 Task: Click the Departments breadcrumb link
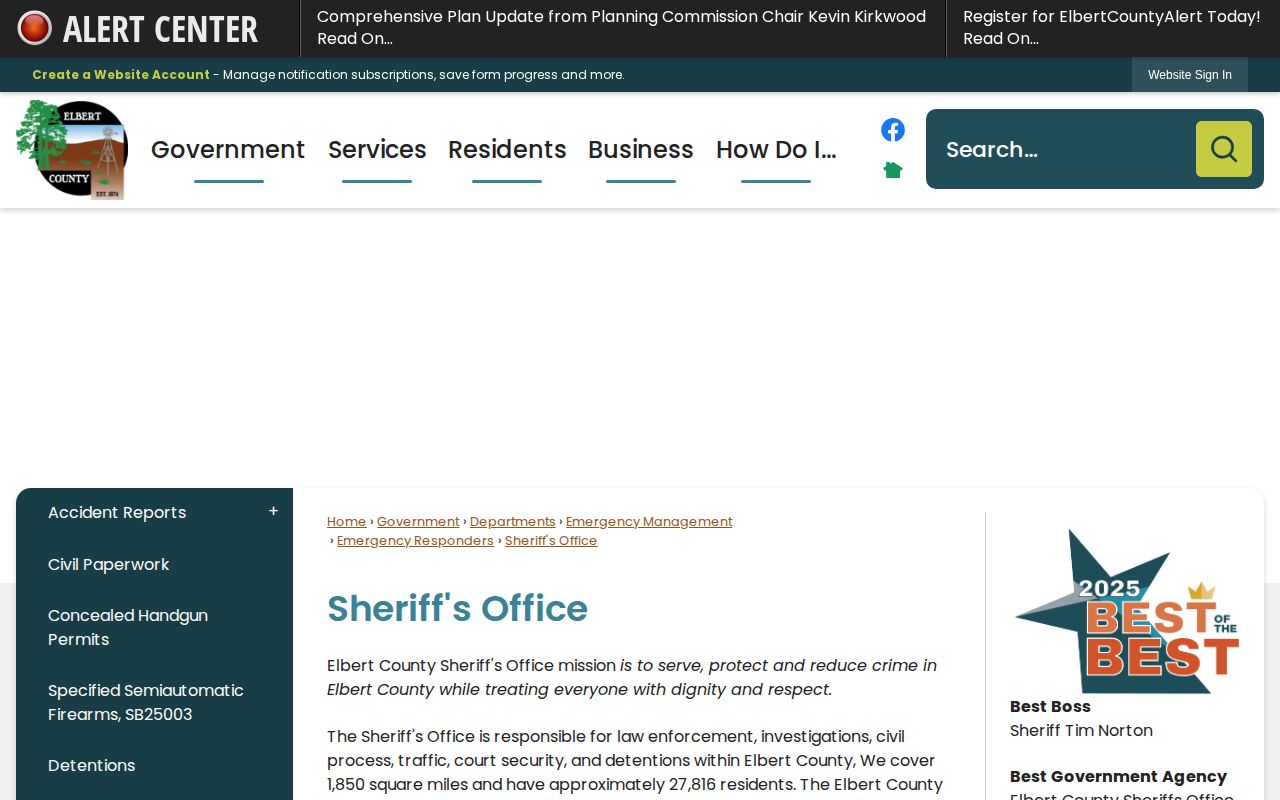coord(513,522)
